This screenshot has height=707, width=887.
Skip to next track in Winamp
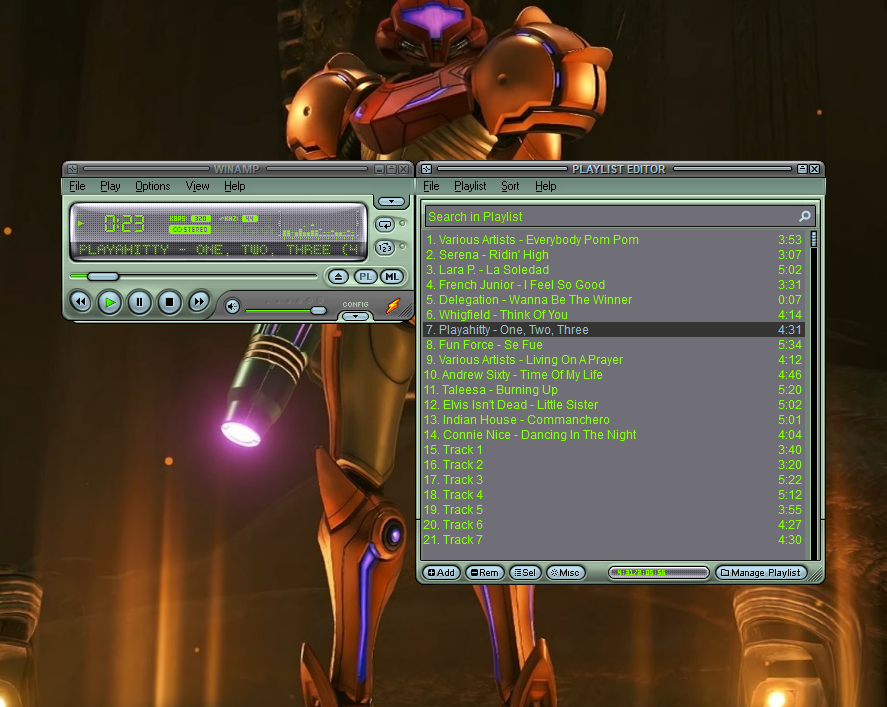click(x=199, y=302)
